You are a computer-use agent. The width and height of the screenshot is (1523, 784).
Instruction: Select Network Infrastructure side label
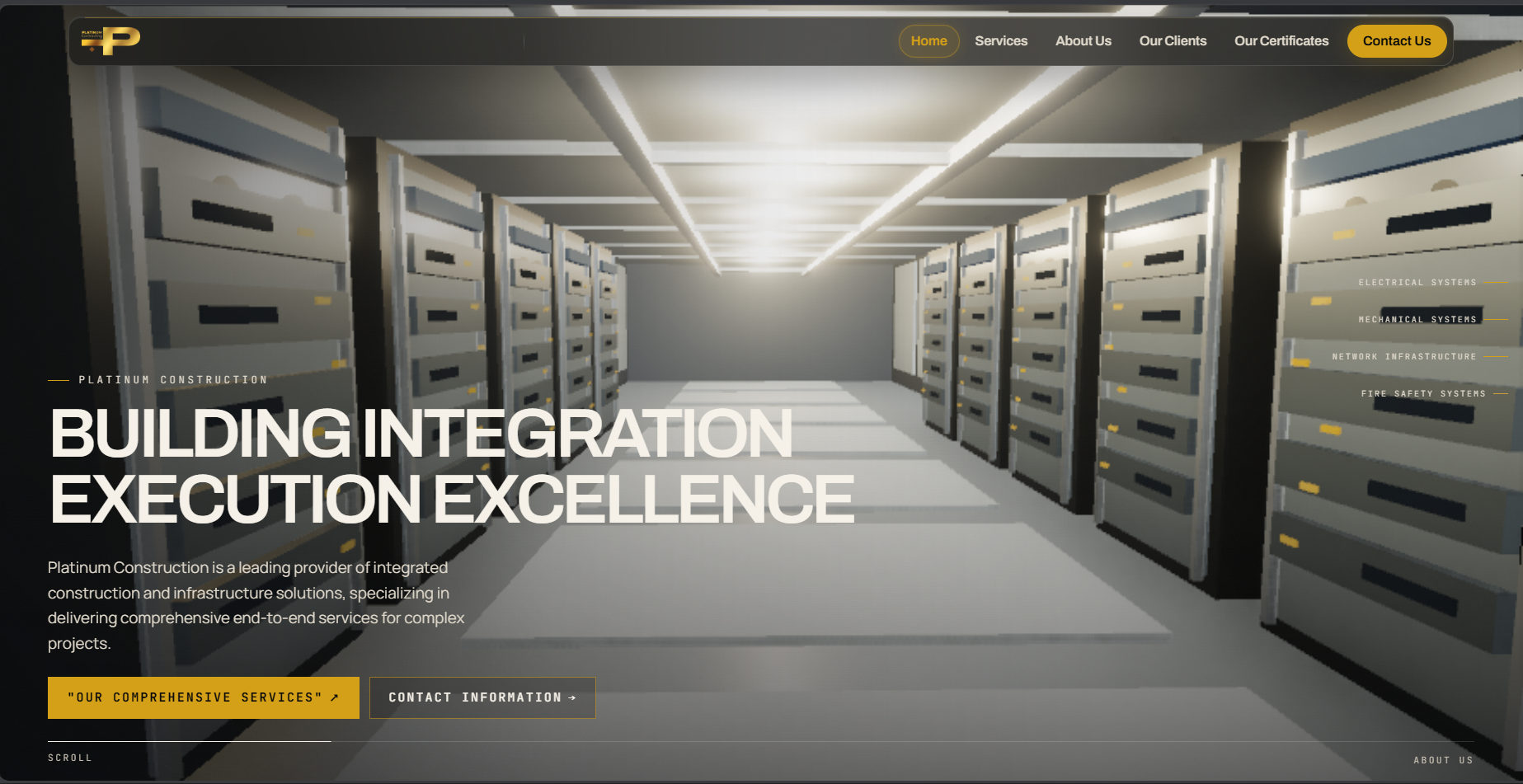1404,357
